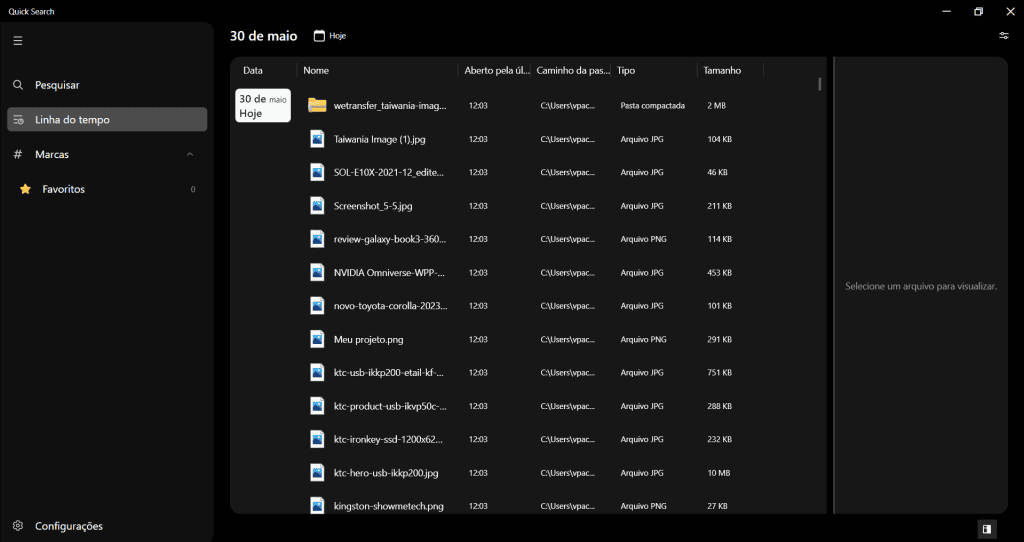Click the kingston-showmetech.png file icon
Screen dimensions: 1024x542
coord(317,505)
